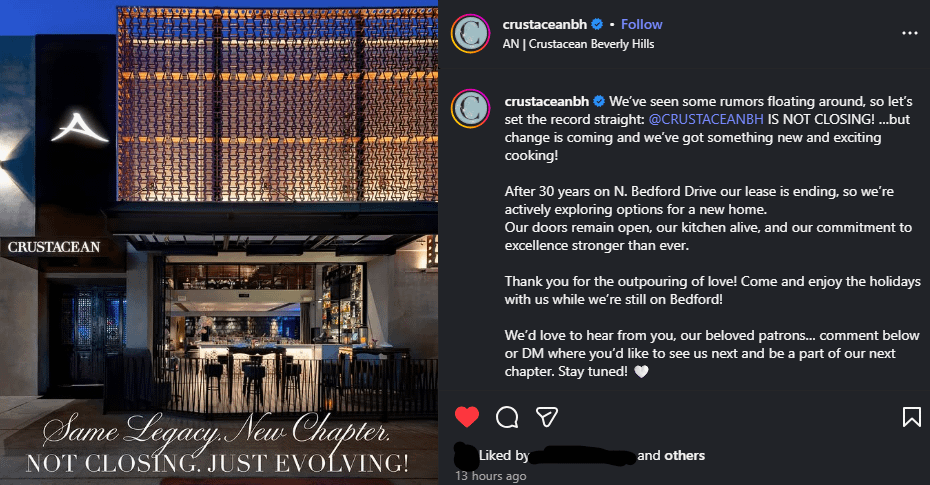Follow the crustaceanbh account
The width and height of the screenshot is (930, 485).
[642, 24]
